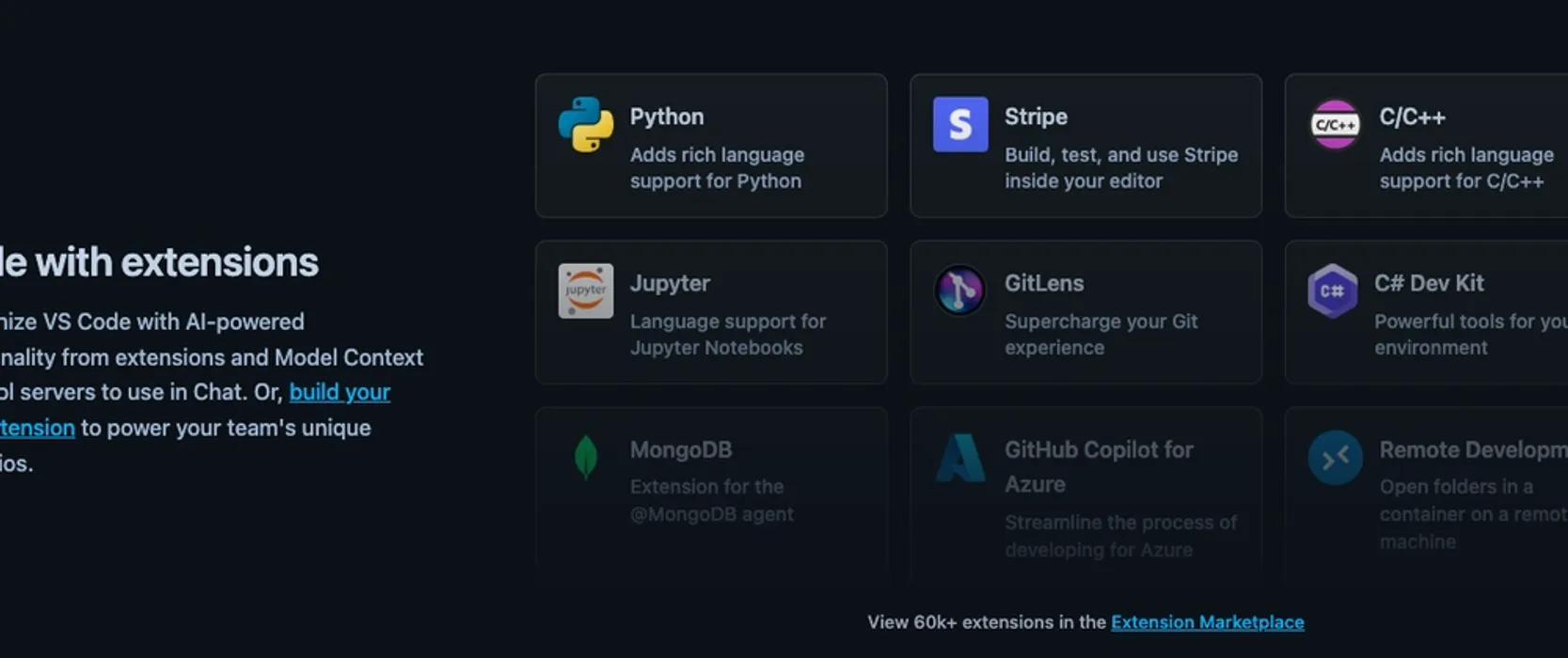
Task: Select the GitHub Copilot for Azure icon
Action: click(959, 458)
